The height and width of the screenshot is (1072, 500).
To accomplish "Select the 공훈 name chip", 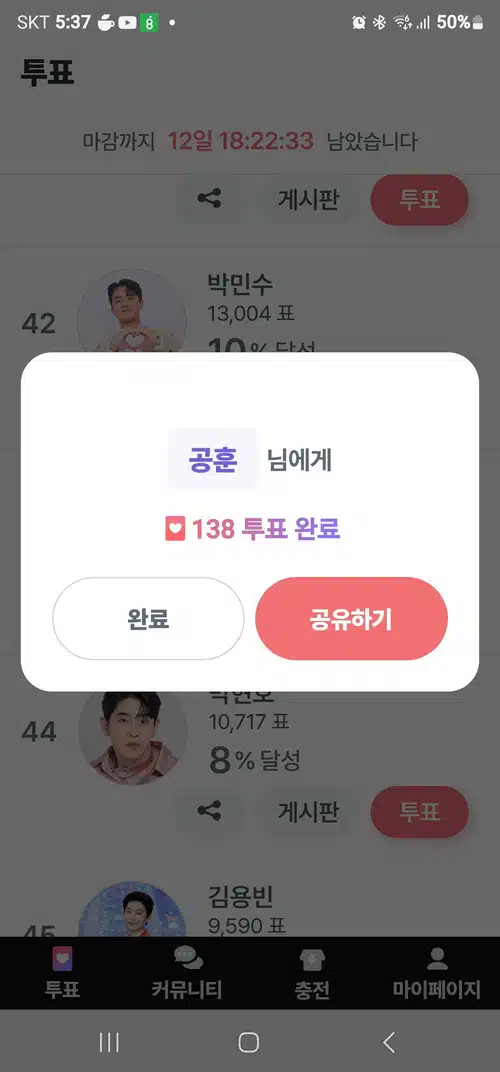I will pyautogui.click(x=213, y=460).
